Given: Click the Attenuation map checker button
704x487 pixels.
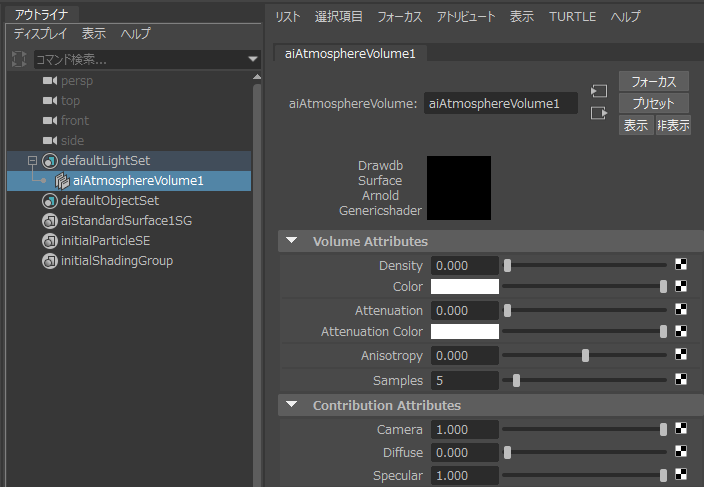Looking at the screenshot, I should (681, 309).
